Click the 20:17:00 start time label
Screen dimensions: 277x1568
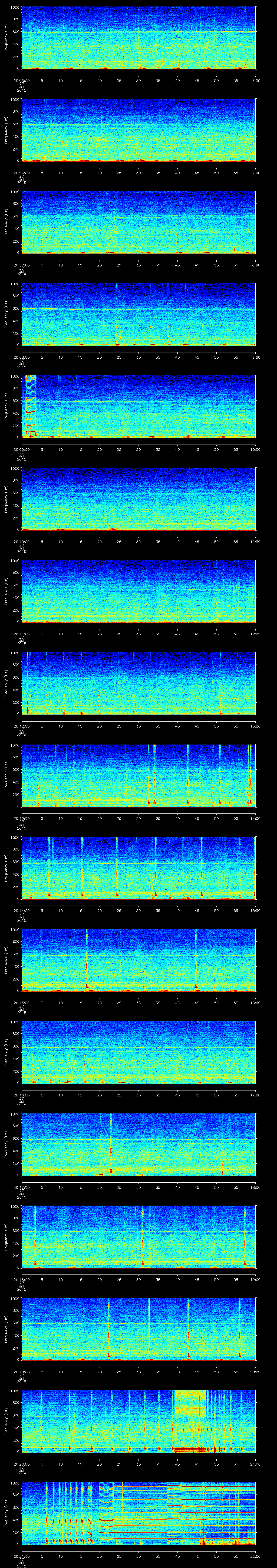tap(21, 1187)
